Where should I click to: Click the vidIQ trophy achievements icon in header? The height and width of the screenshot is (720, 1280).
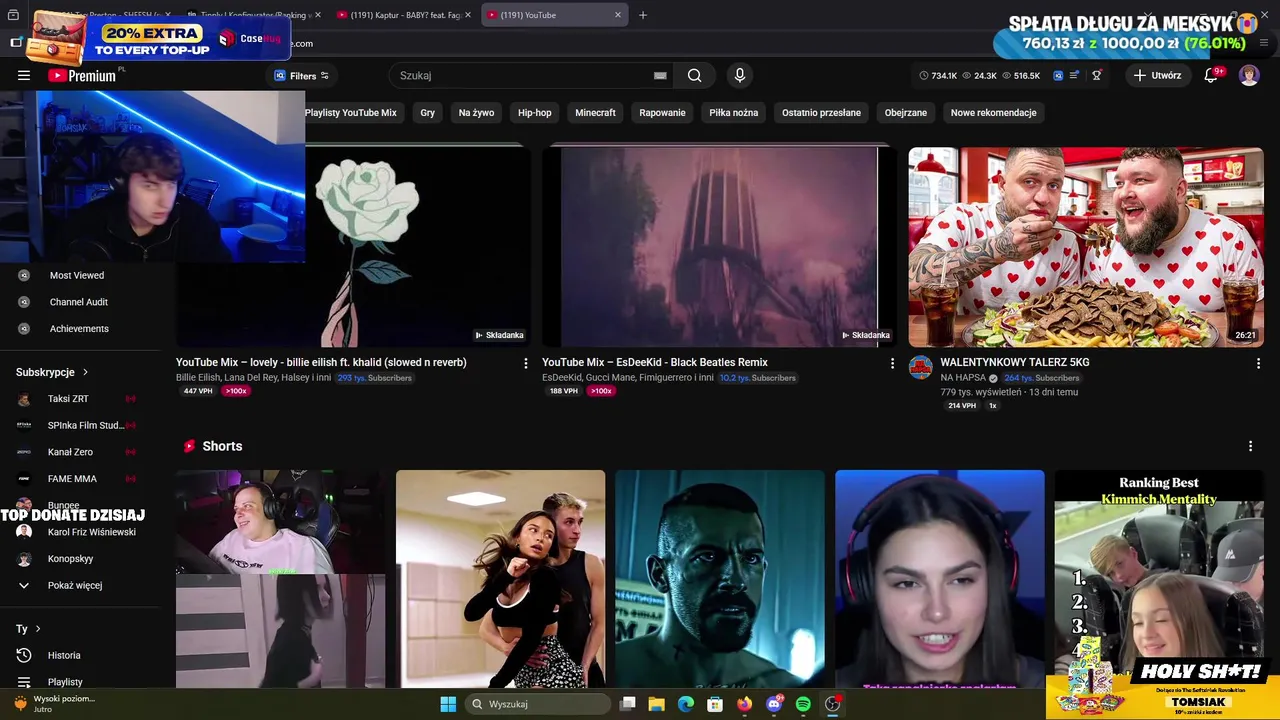click(1097, 75)
